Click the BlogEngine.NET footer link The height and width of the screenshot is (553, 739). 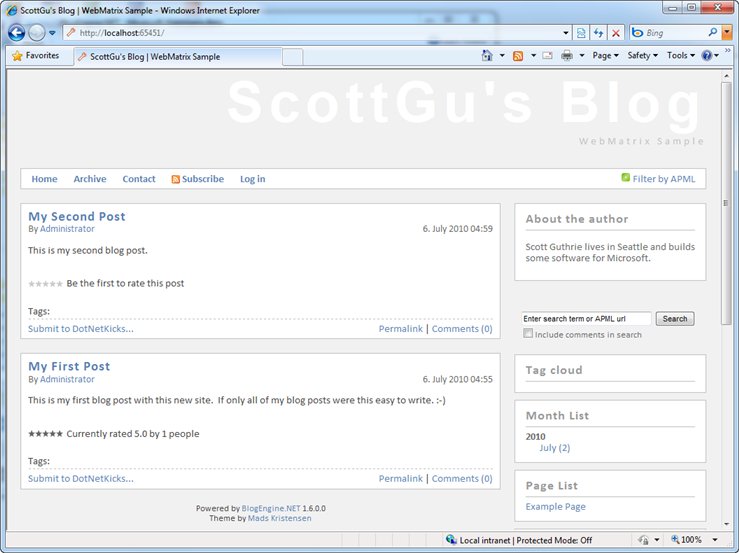click(x=271, y=508)
